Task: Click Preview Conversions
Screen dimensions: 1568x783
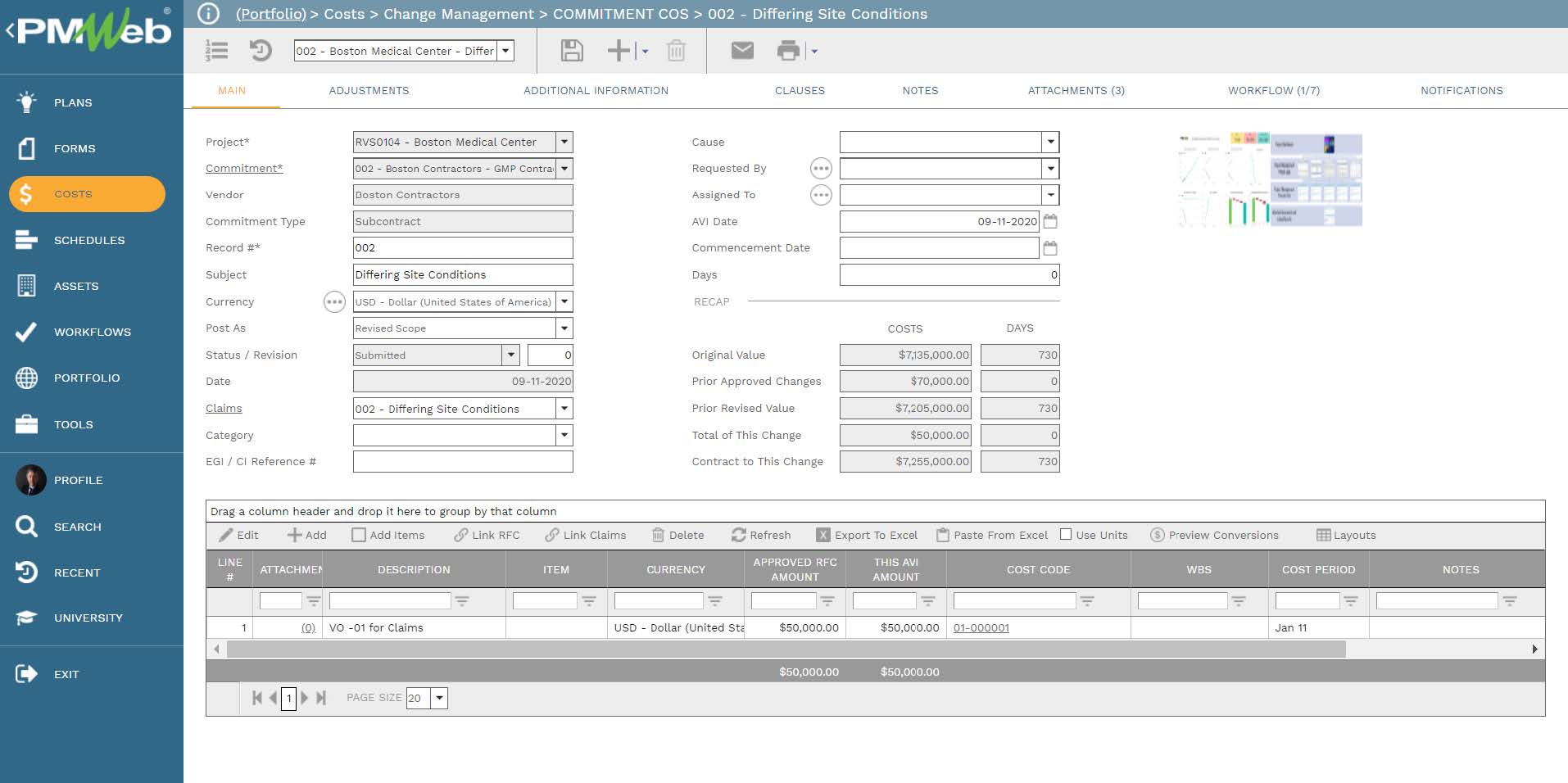Action: 1214,535
